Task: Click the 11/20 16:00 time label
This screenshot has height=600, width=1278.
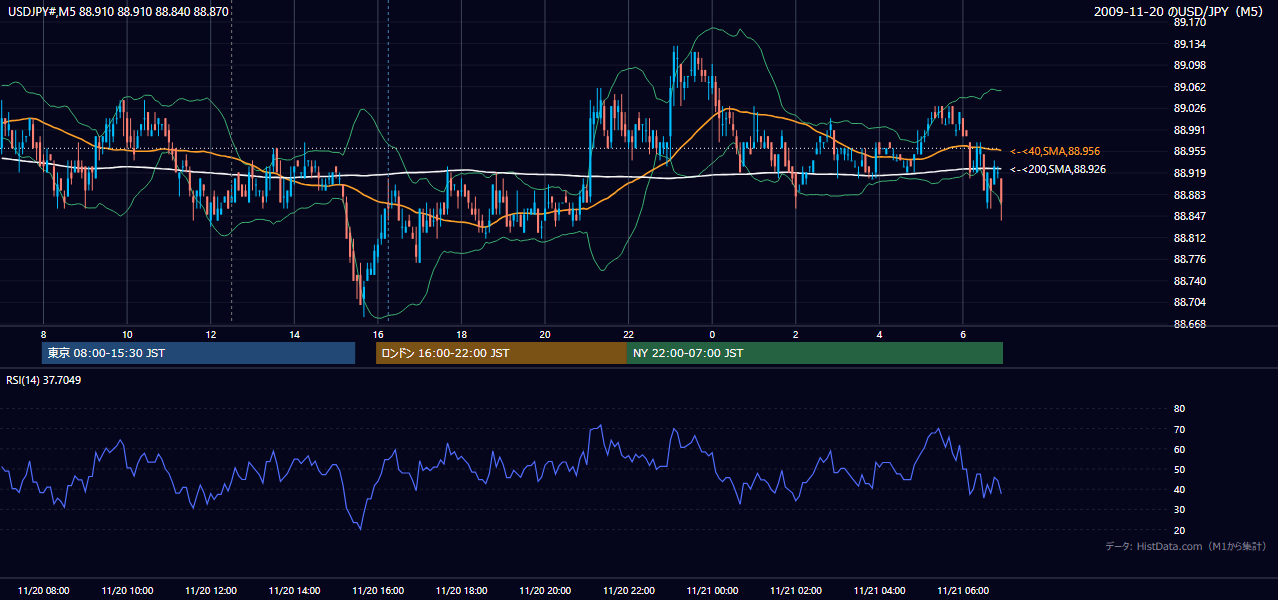Action: tap(378, 591)
